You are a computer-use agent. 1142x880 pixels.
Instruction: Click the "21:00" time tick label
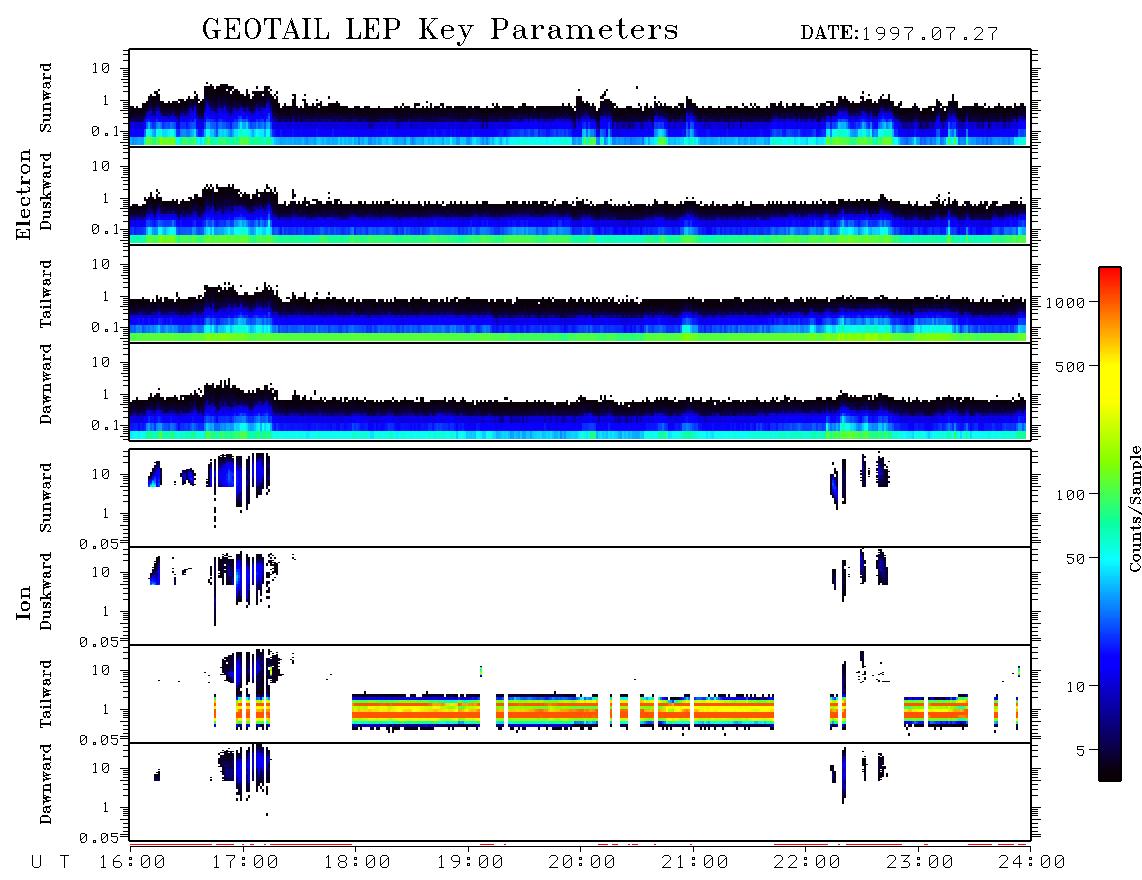tap(695, 863)
